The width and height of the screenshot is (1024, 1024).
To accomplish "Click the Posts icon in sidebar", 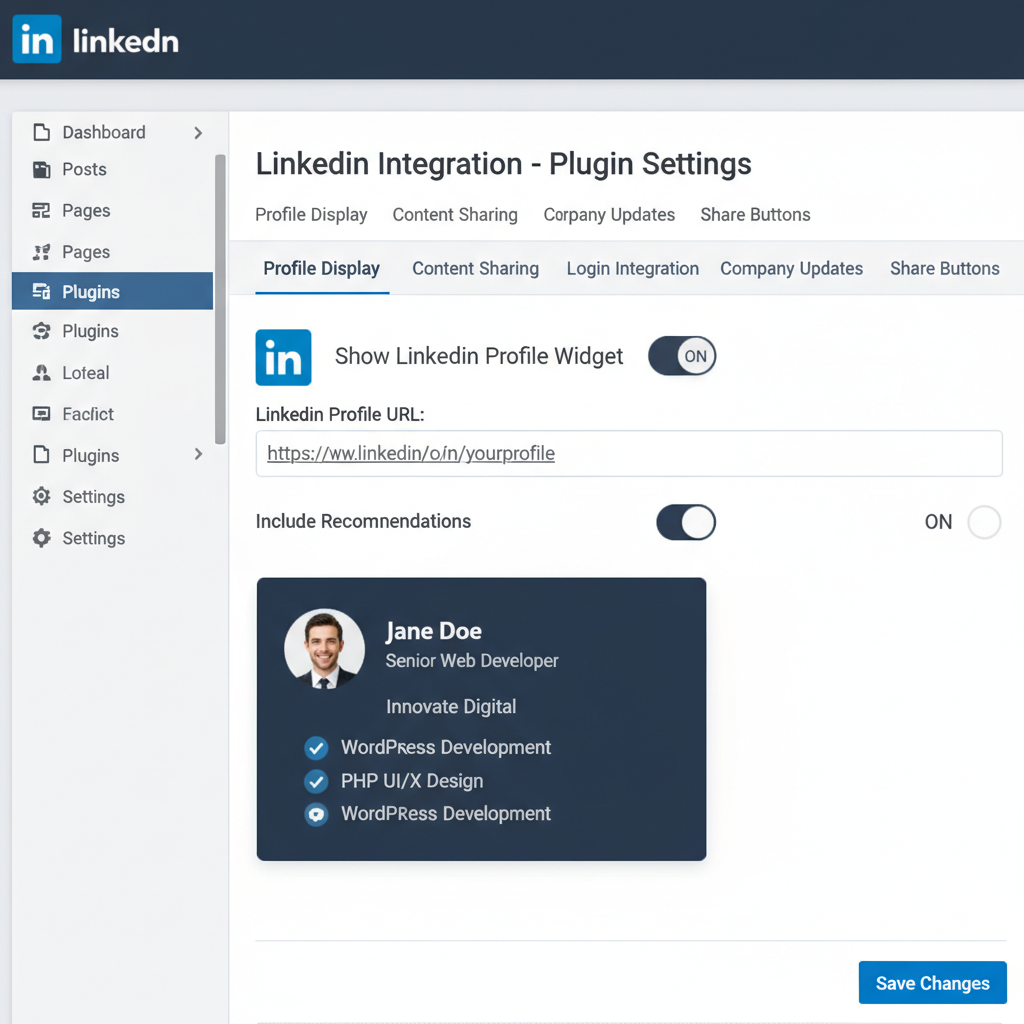I will (x=41, y=170).
